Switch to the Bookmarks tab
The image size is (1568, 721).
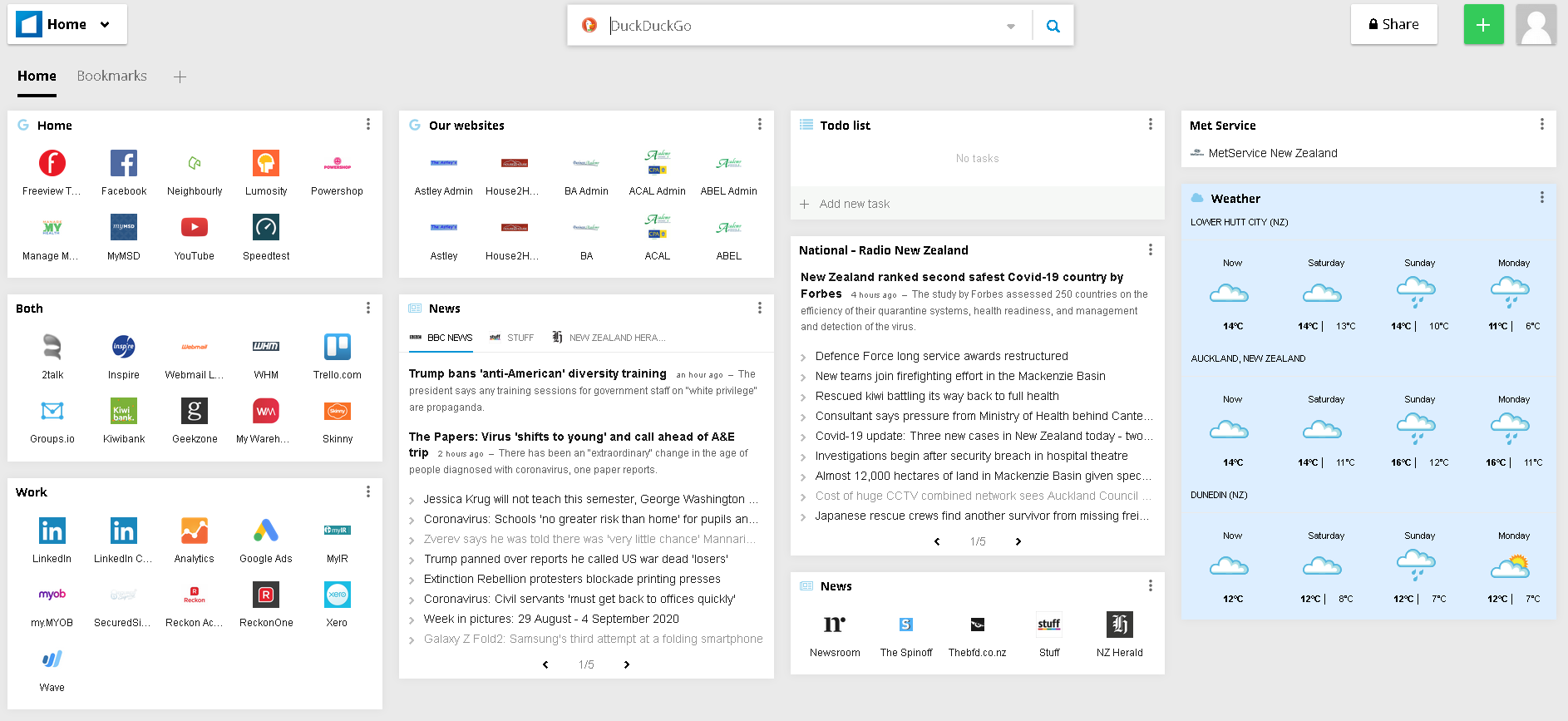111,76
